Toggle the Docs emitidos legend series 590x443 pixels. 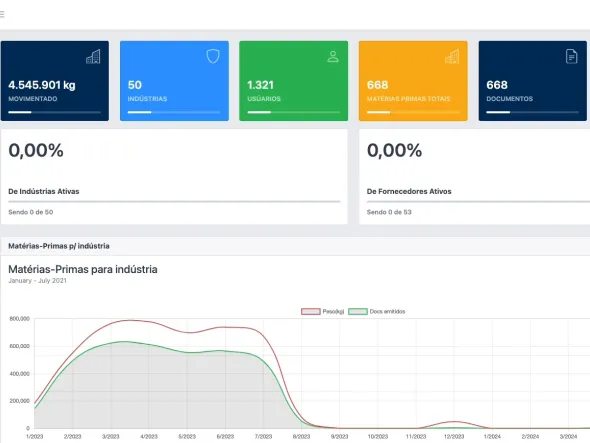[377, 312]
